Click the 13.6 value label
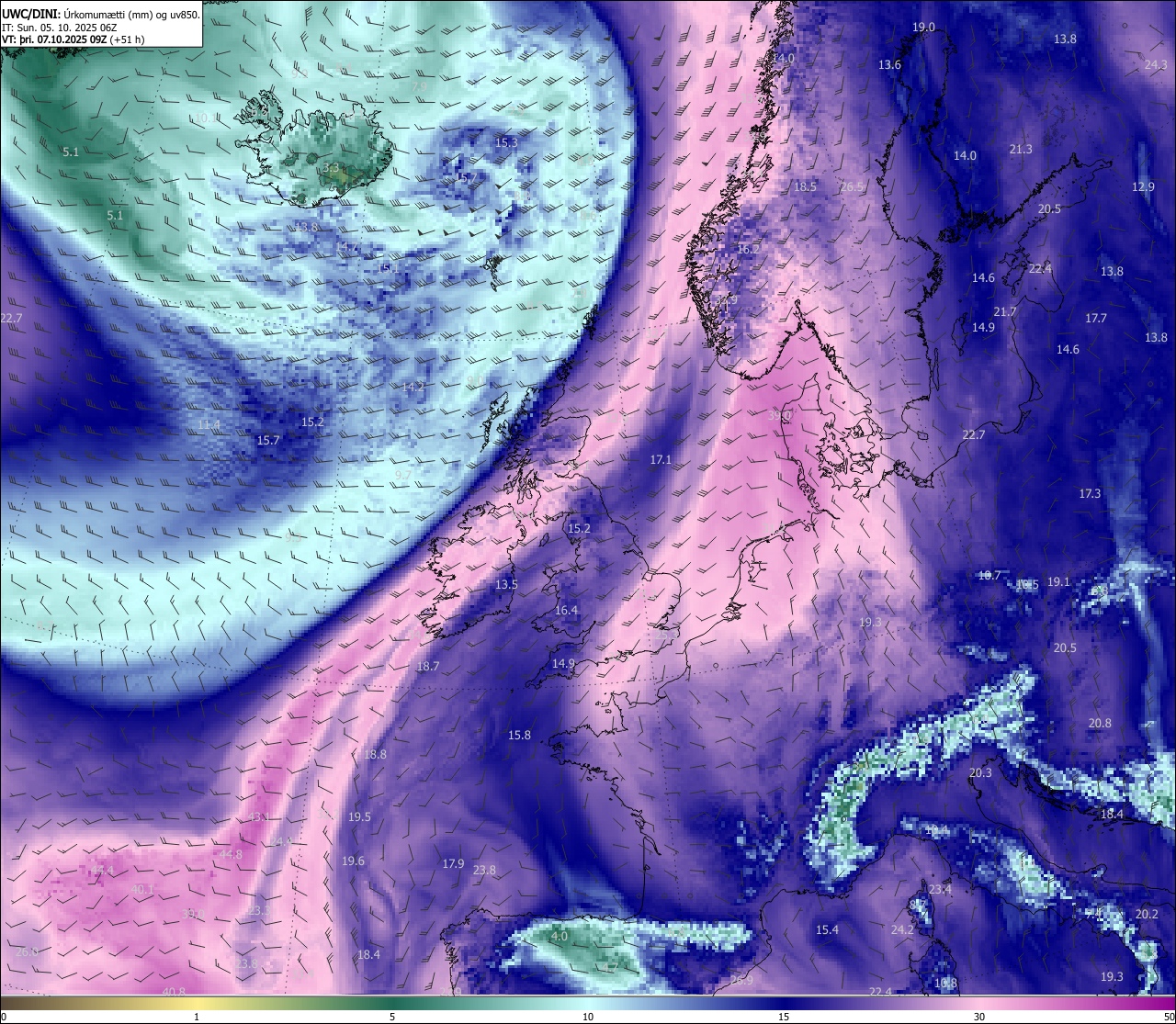 pyautogui.click(x=889, y=64)
